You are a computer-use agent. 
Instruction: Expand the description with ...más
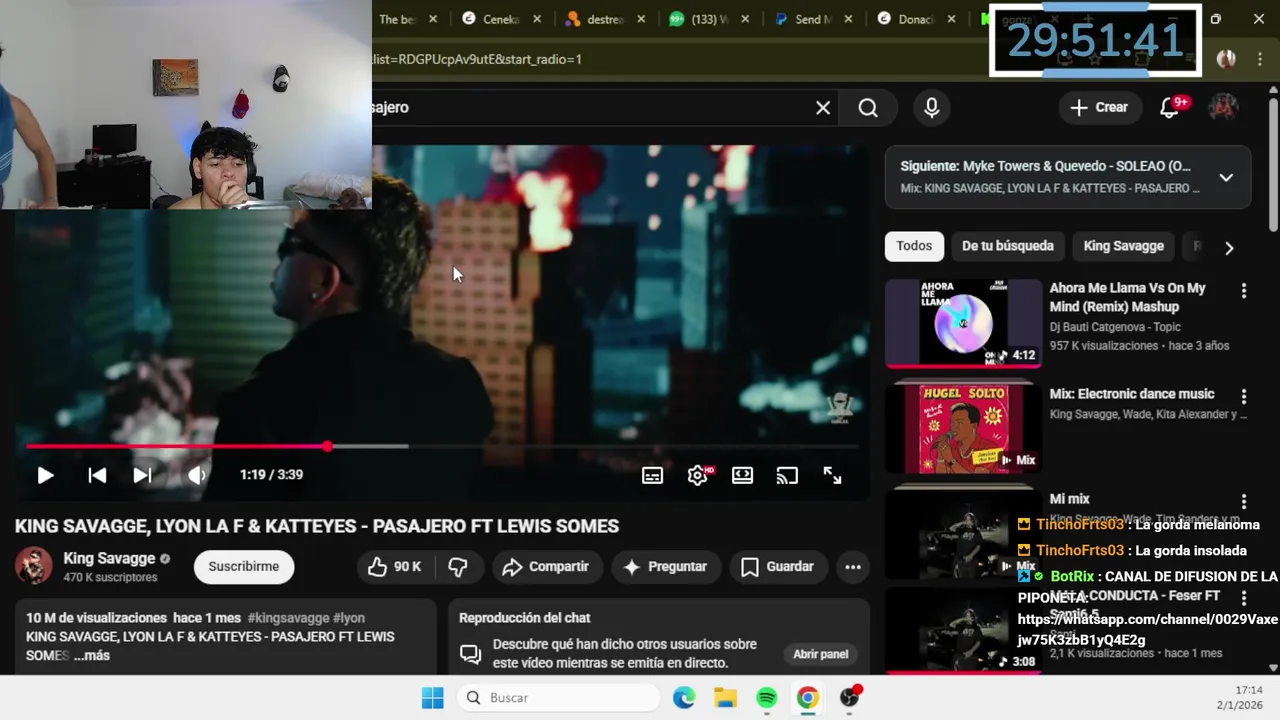tap(92, 656)
